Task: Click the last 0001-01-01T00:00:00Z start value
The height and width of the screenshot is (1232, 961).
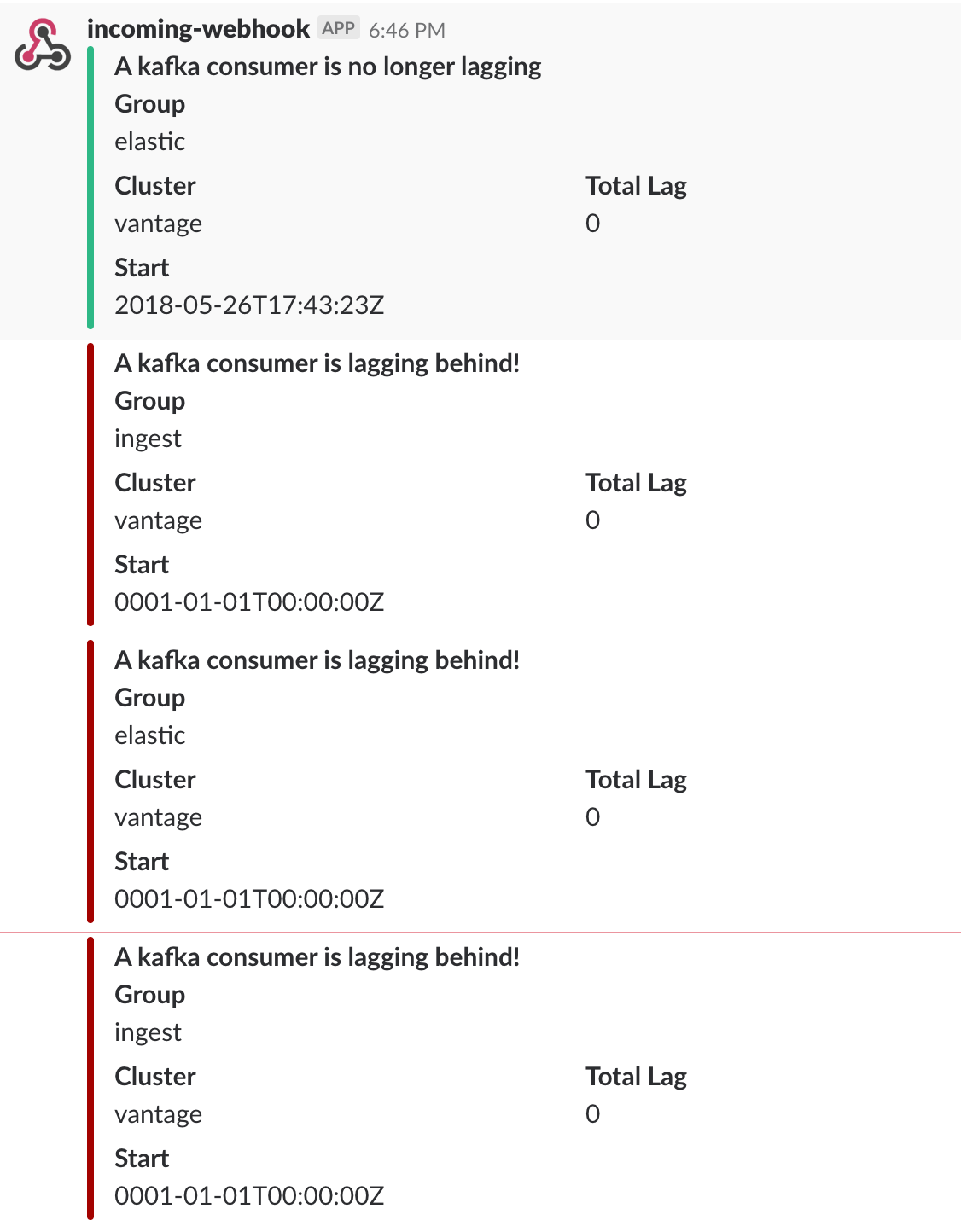Action: [249, 1195]
